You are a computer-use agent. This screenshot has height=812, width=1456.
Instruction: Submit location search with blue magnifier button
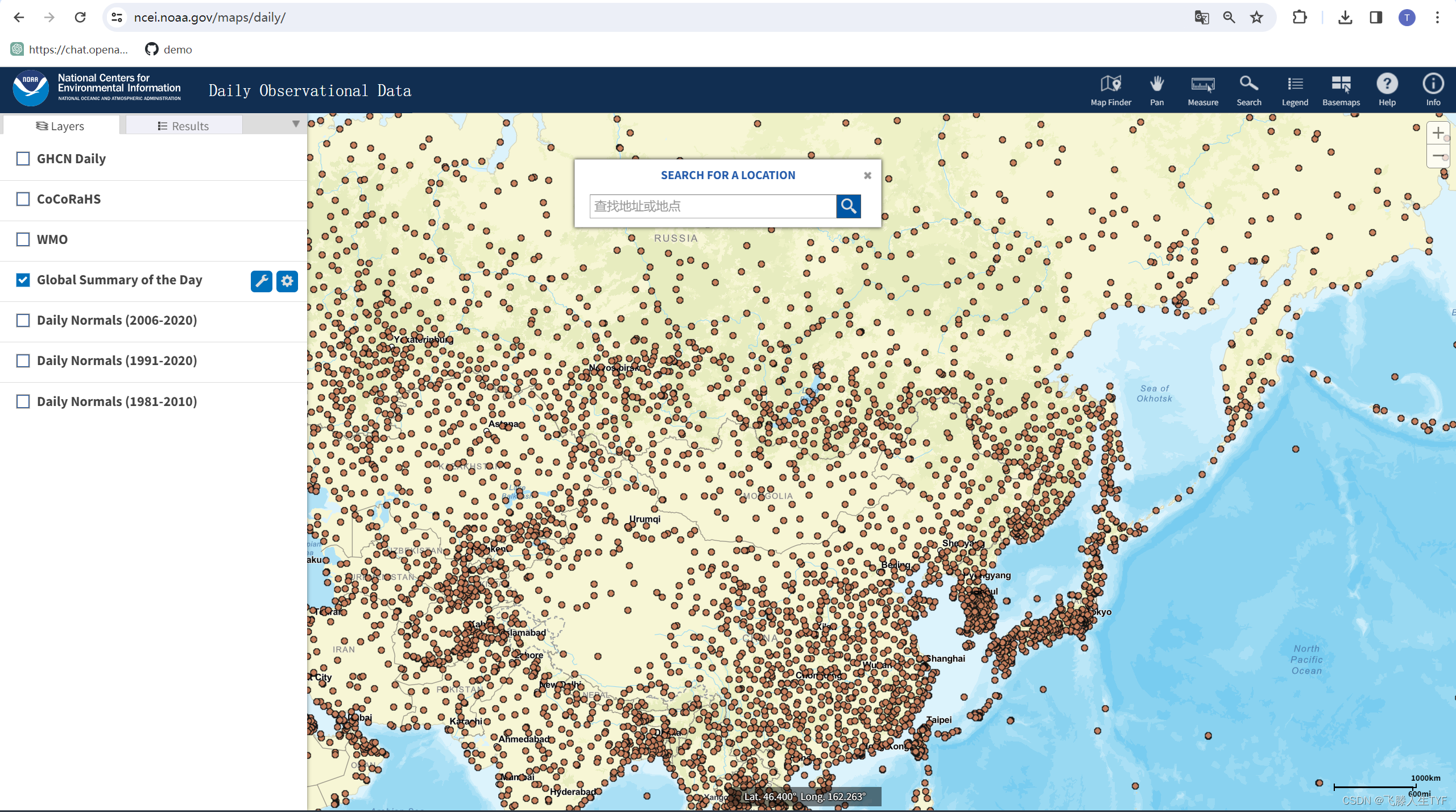pos(849,206)
